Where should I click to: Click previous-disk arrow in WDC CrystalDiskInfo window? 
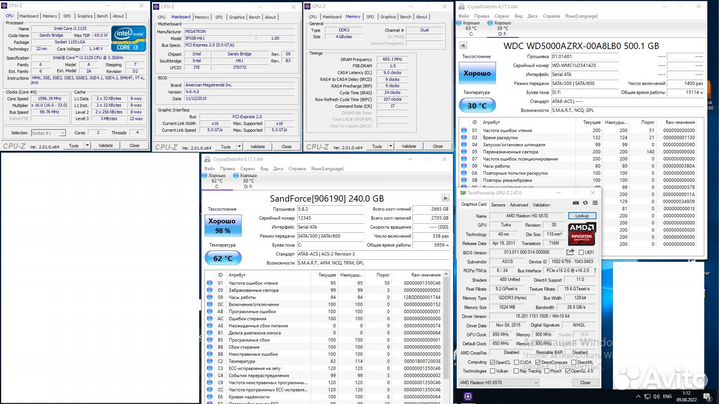coord(463,45)
